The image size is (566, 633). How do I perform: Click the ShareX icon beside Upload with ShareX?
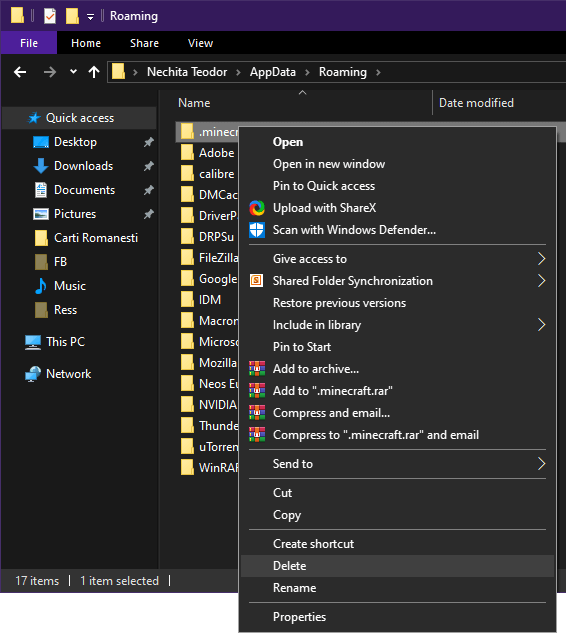pyautogui.click(x=257, y=208)
